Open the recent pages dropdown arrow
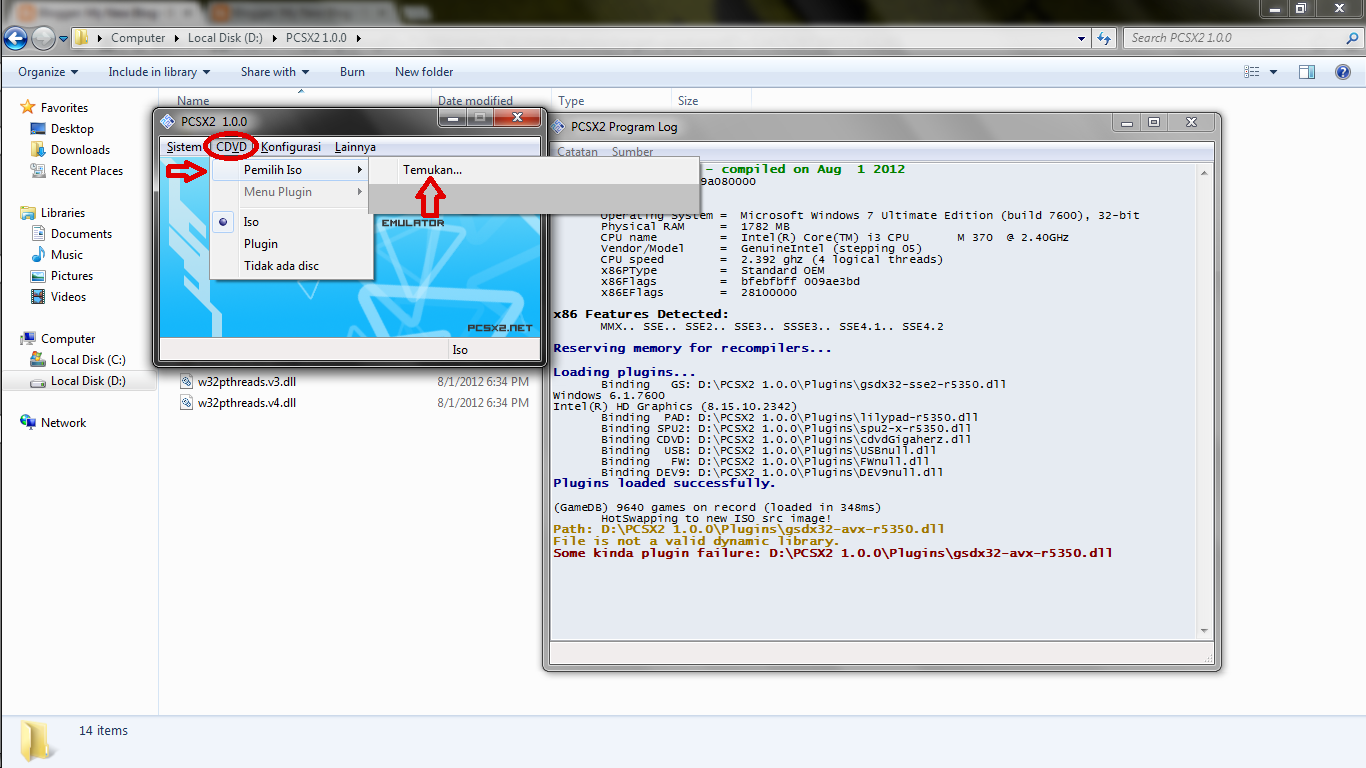1366x768 pixels. 64,39
